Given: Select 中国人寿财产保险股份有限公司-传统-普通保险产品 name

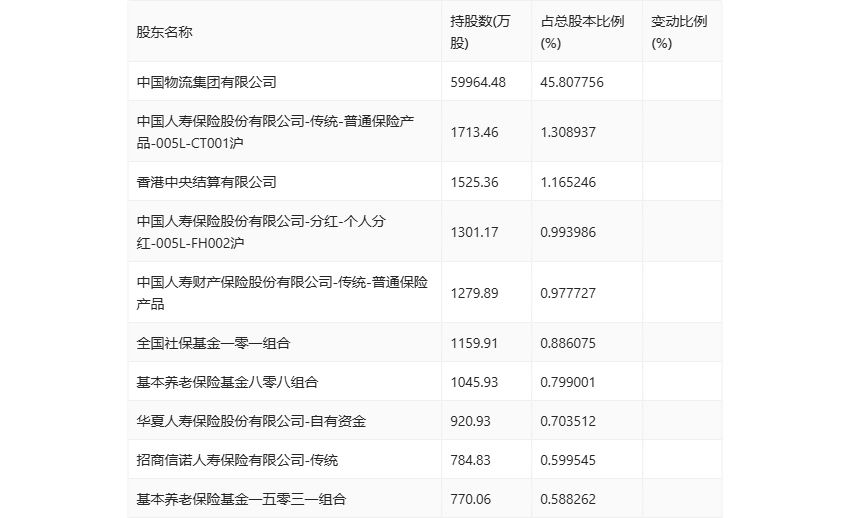Looking at the screenshot, I should pyautogui.click(x=282, y=293).
